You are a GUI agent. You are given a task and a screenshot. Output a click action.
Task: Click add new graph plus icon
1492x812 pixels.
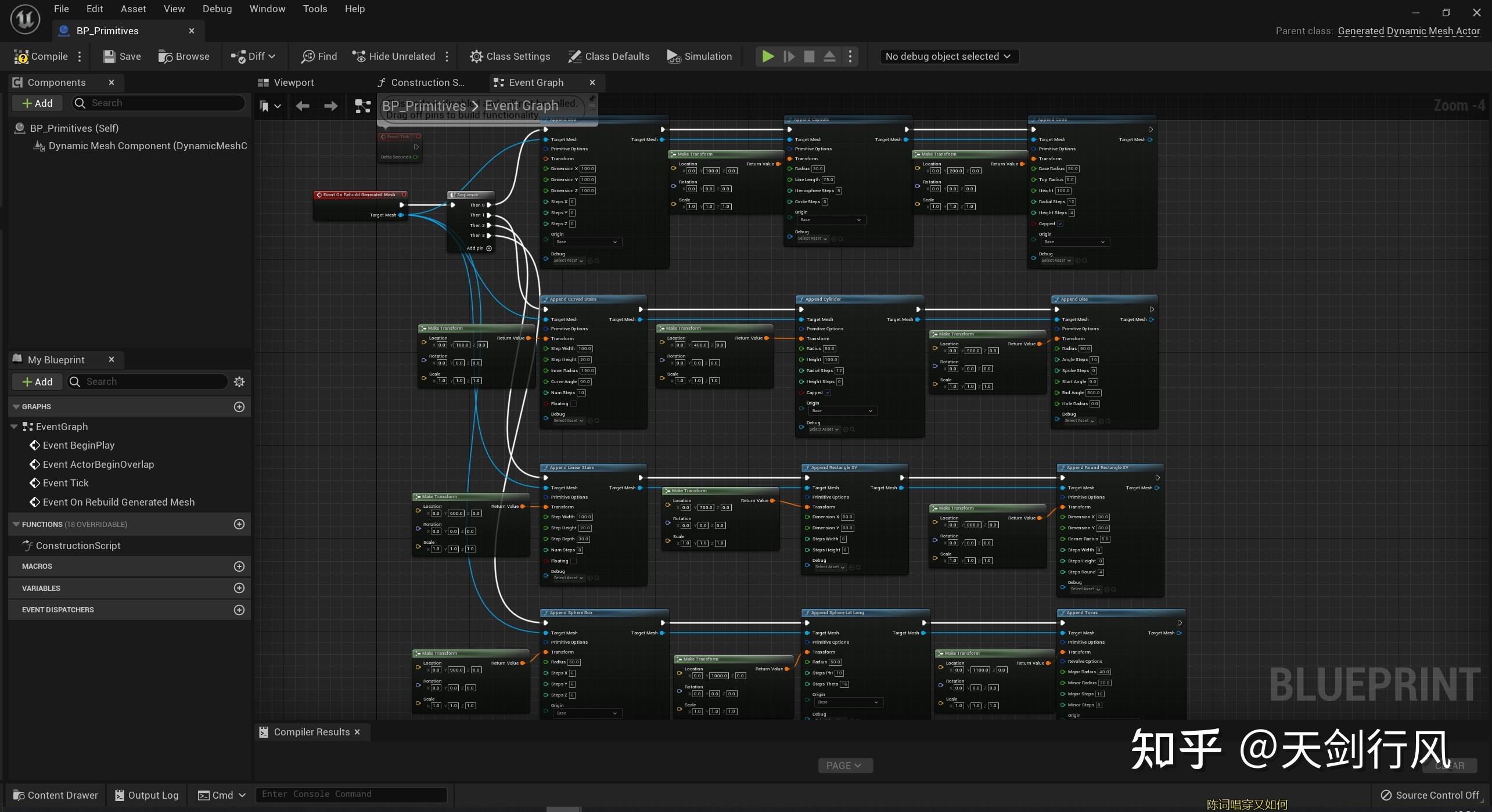[239, 407]
